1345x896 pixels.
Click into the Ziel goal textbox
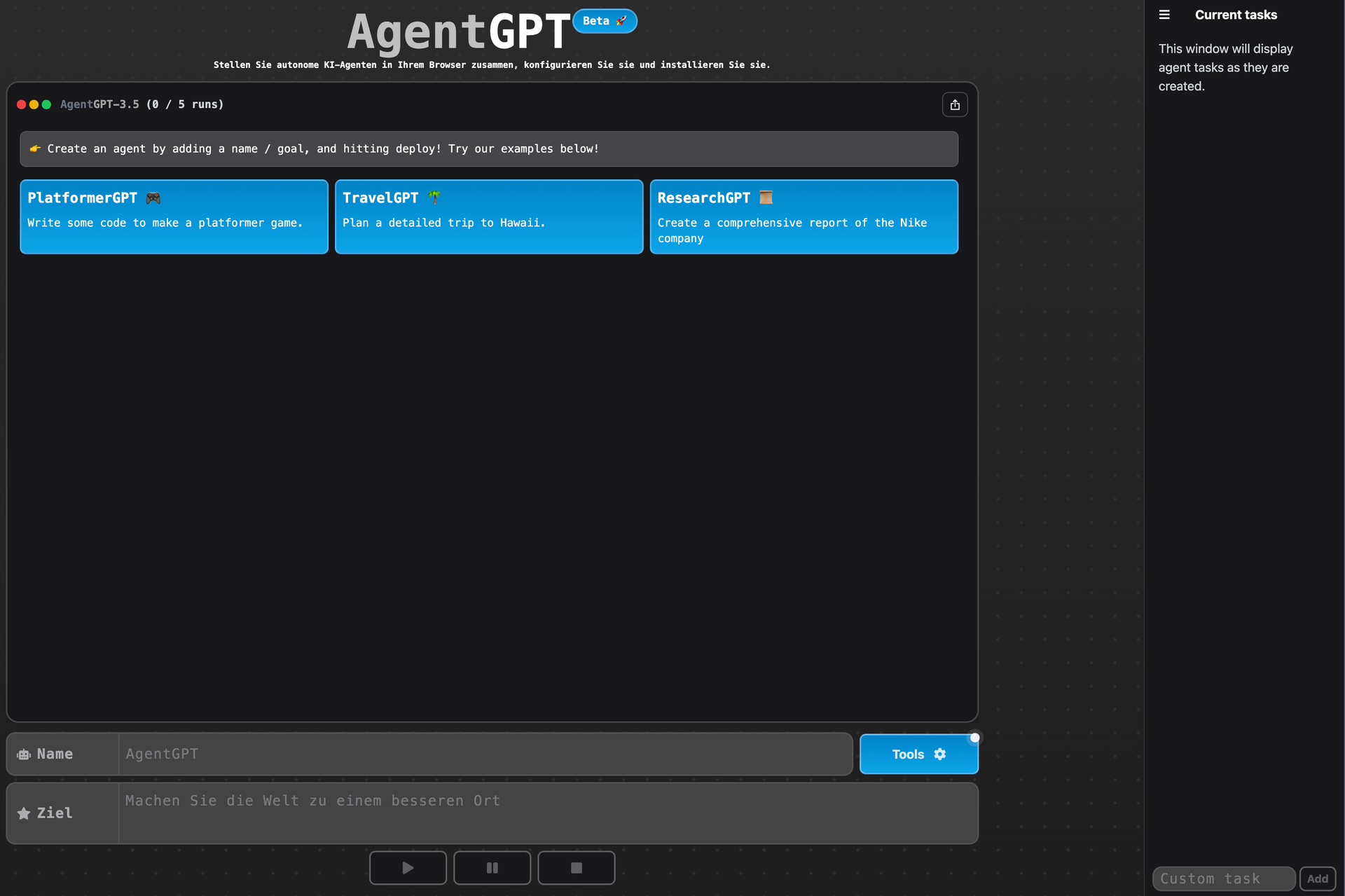(547, 813)
